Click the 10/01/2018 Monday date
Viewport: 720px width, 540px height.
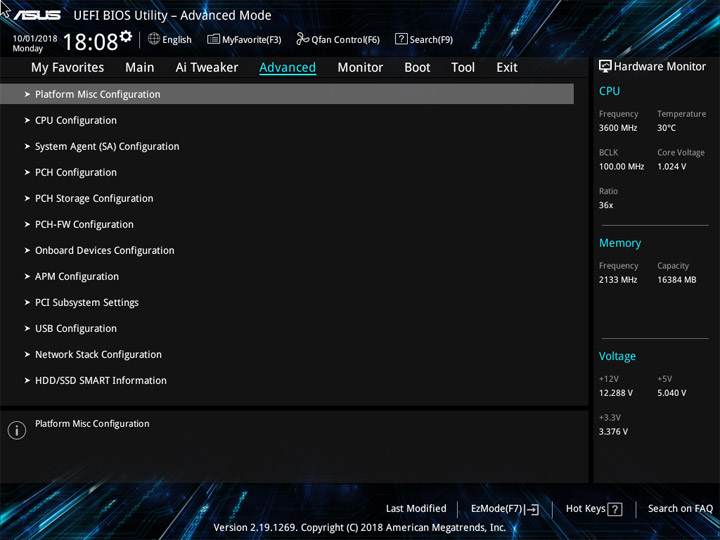[35, 43]
